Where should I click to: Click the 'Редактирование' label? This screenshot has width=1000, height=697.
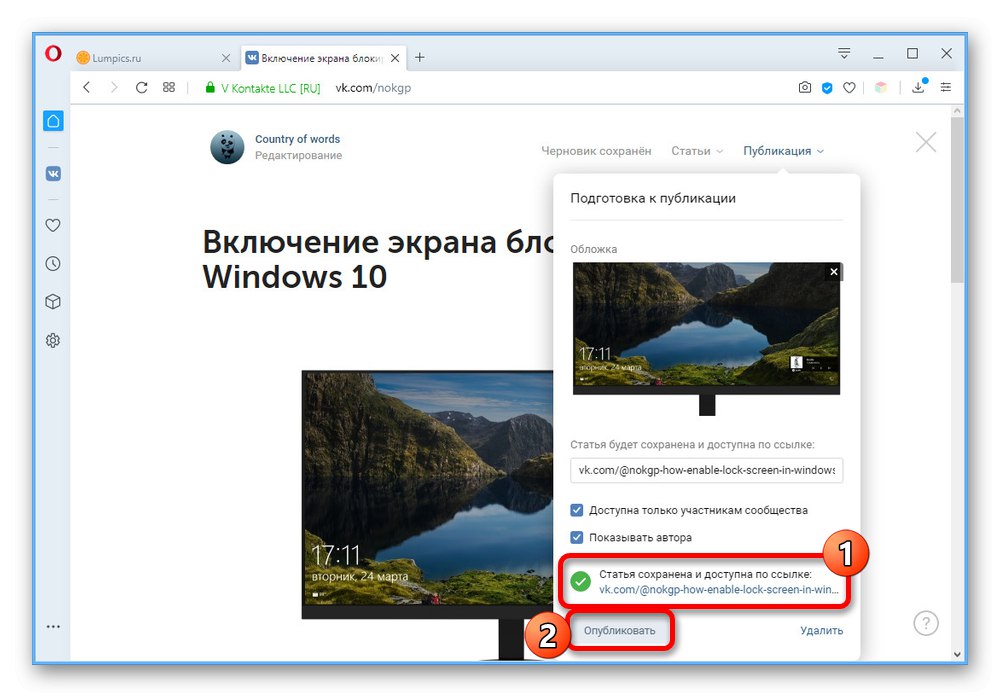tap(298, 155)
